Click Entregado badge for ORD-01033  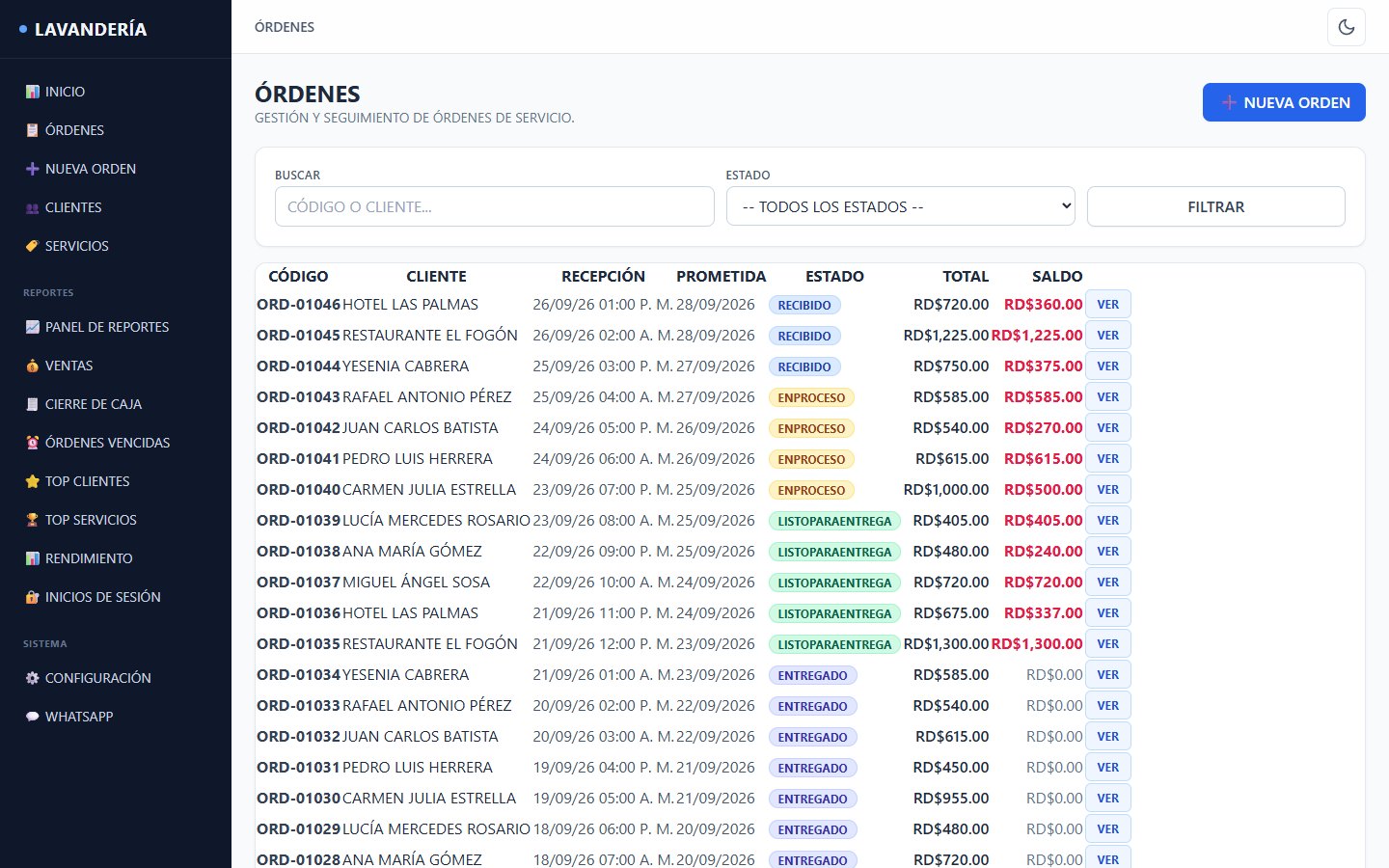813,706
